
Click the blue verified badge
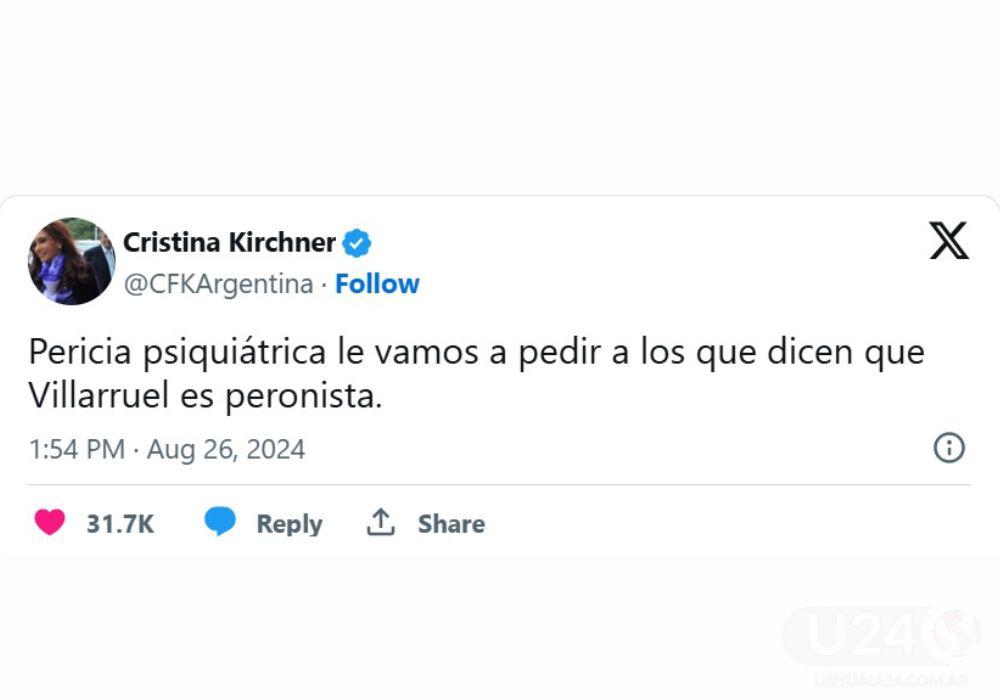point(358,242)
